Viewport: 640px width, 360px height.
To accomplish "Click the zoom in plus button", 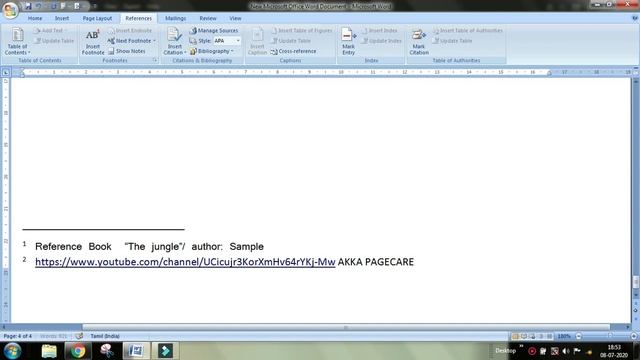I will [x=634, y=336].
